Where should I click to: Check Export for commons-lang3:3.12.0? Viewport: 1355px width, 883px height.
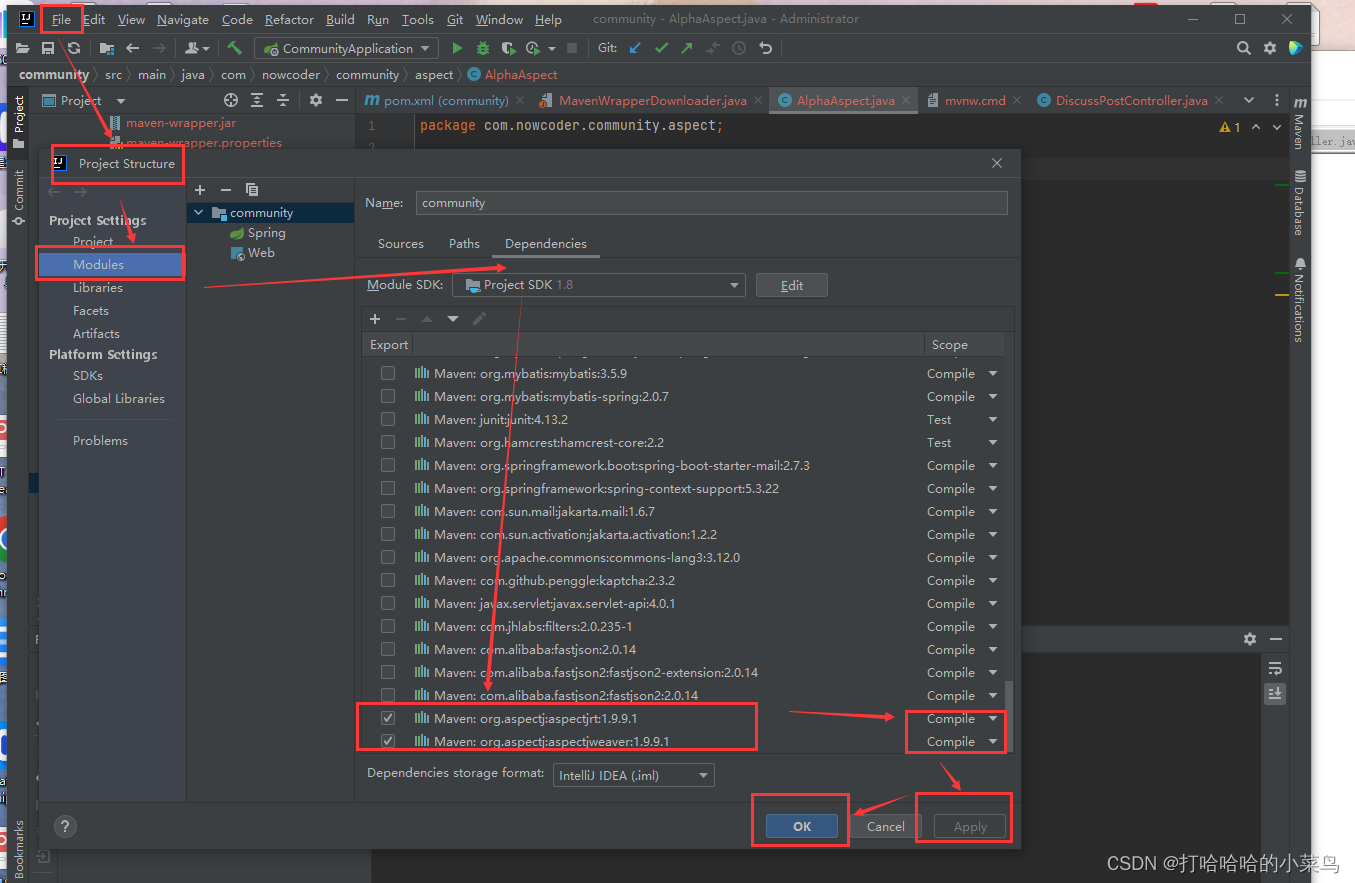[x=388, y=557]
